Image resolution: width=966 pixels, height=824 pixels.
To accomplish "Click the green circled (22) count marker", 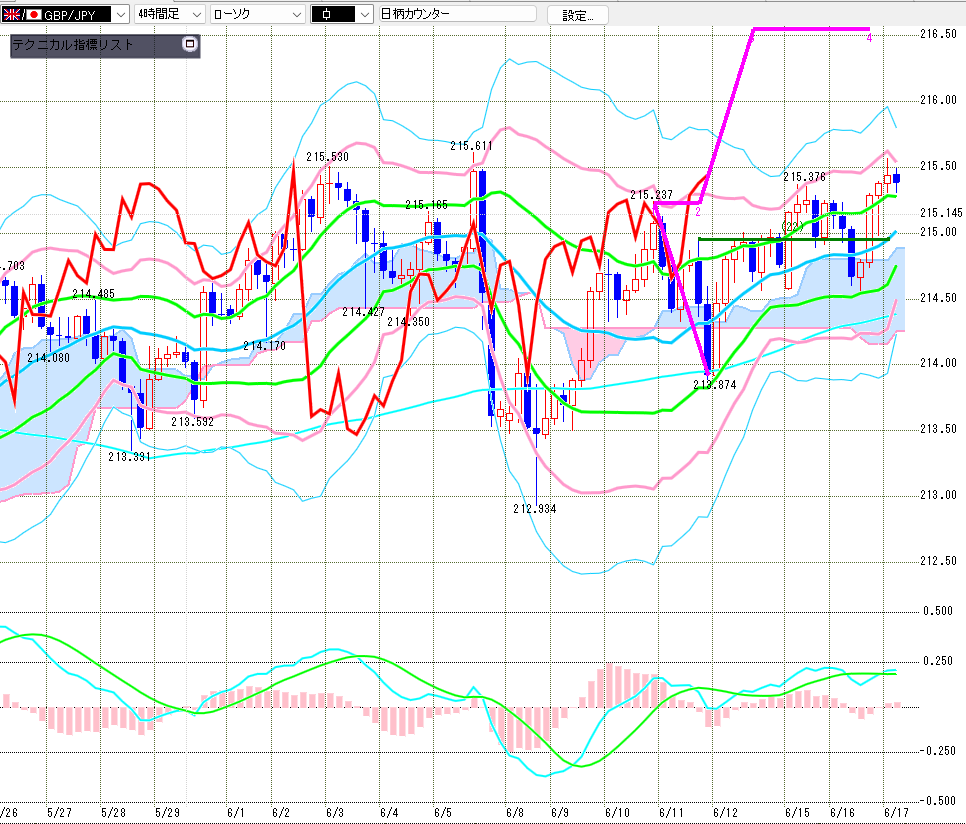I will pyautogui.click(x=792, y=227).
